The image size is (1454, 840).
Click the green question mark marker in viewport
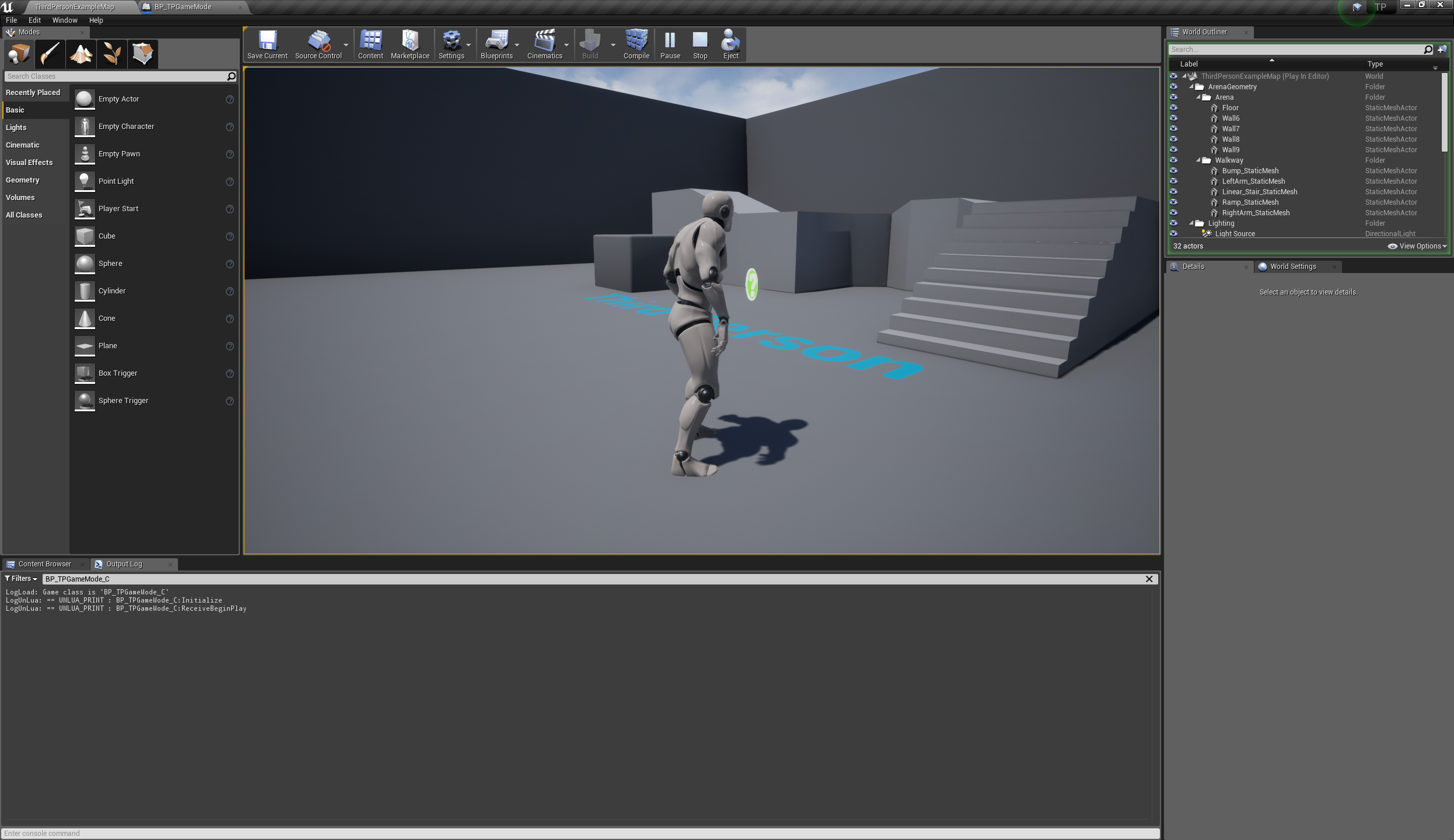[x=752, y=285]
